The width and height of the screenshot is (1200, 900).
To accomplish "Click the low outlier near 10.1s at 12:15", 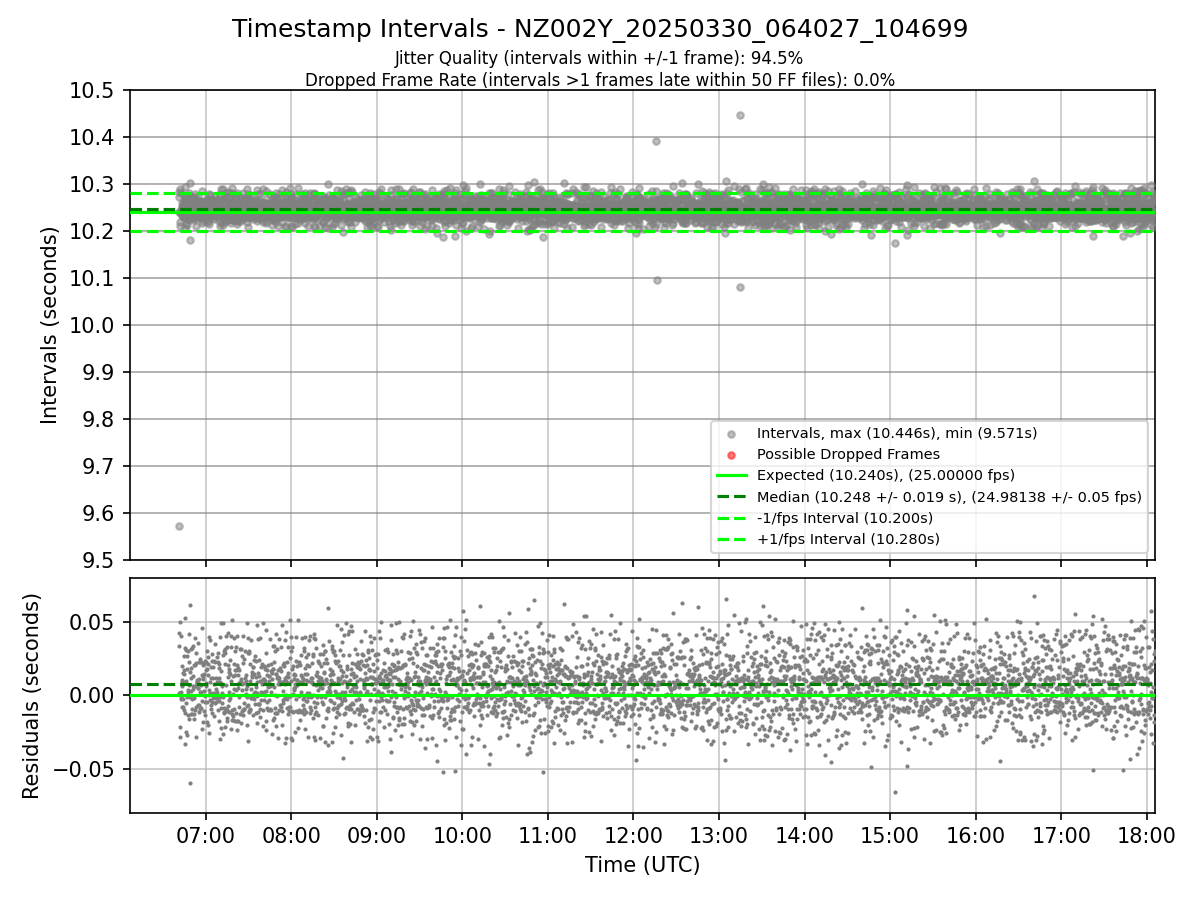I will [x=657, y=280].
